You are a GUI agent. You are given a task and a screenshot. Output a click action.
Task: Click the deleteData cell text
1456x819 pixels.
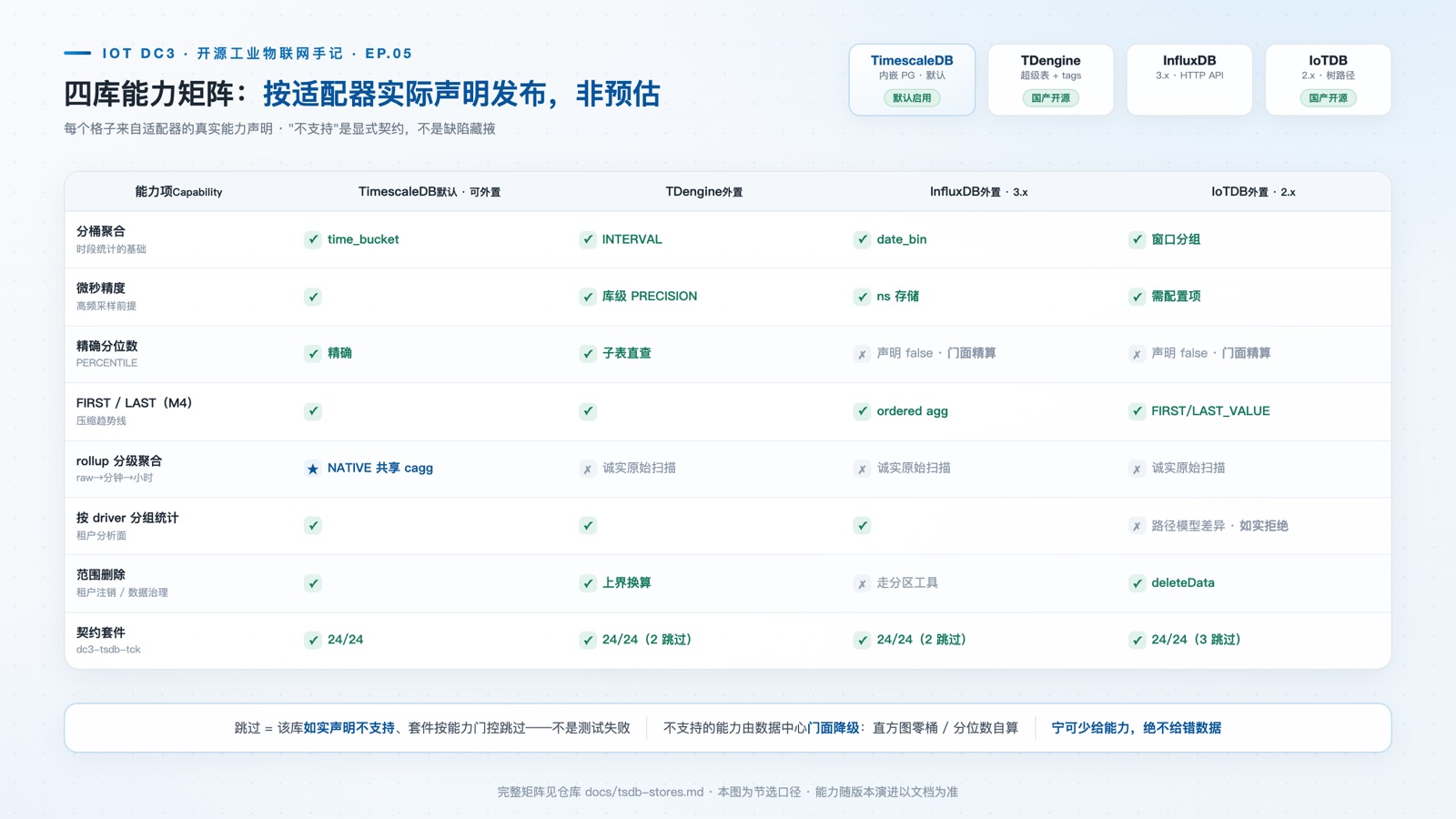(1183, 583)
